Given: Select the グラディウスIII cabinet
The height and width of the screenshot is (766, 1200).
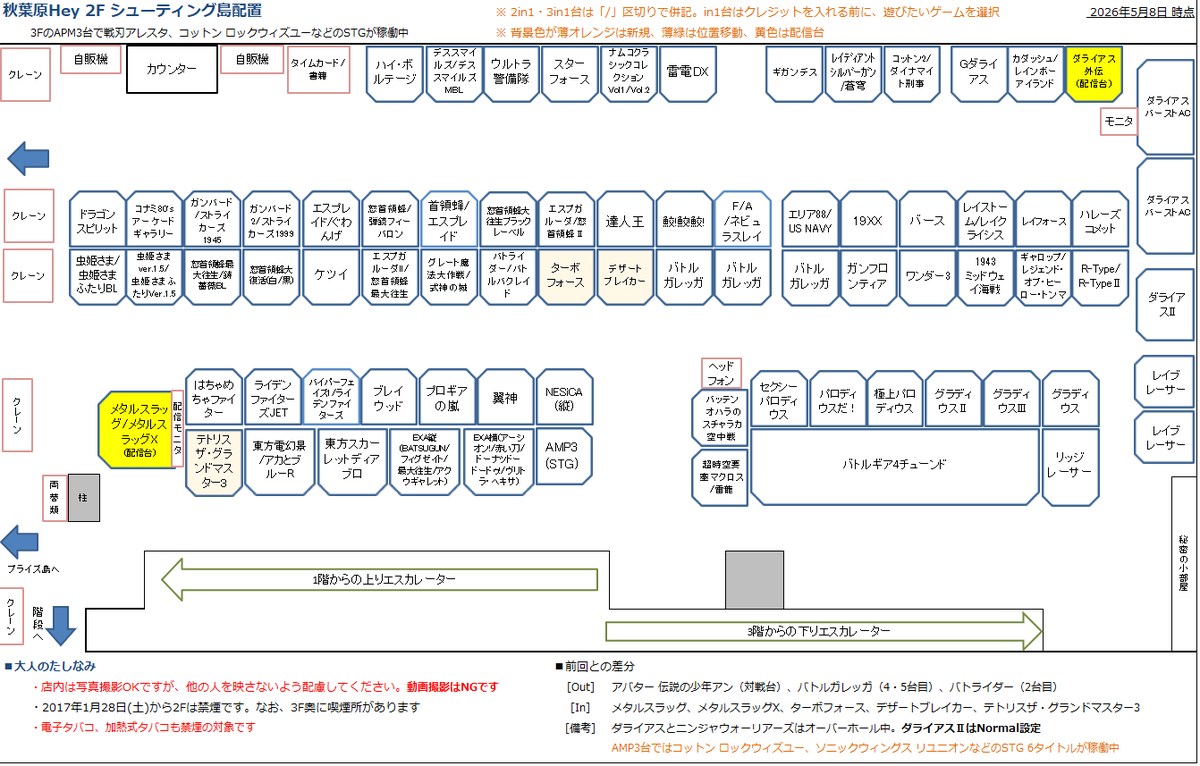Looking at the screenshot, I should click(x=1012, y=400).
